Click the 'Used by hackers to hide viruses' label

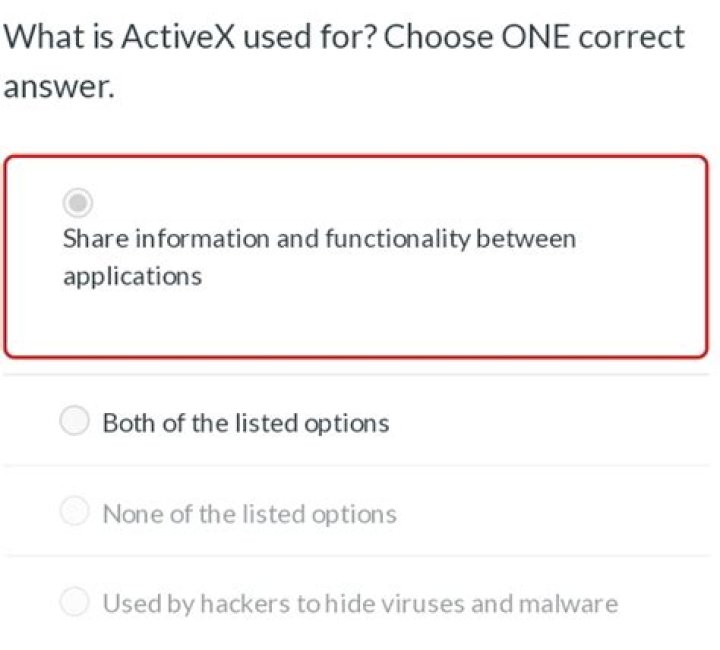pos(360,604)
